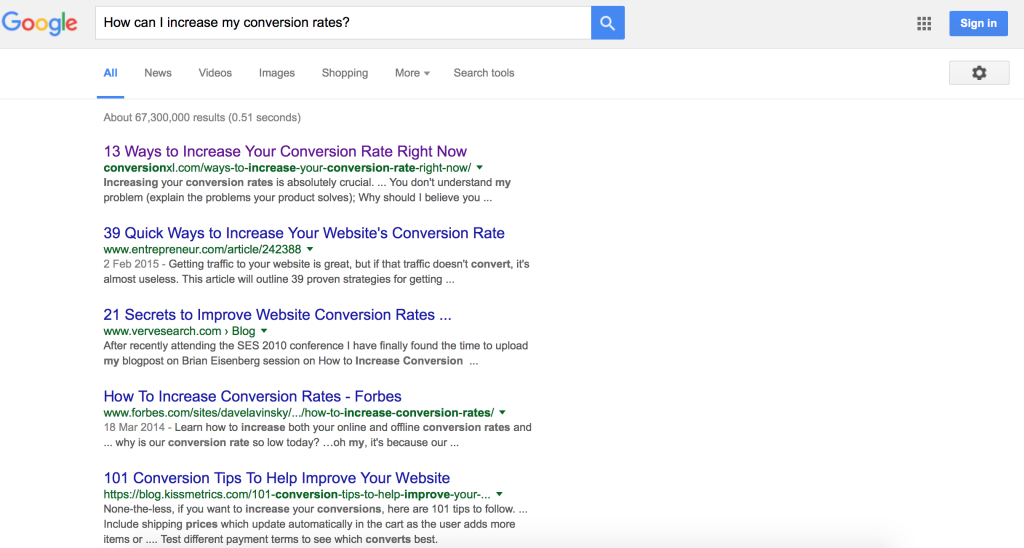Switch to the Videos tab
Viewport: 1024px width, 548px height.
click(x=215, y=73)
